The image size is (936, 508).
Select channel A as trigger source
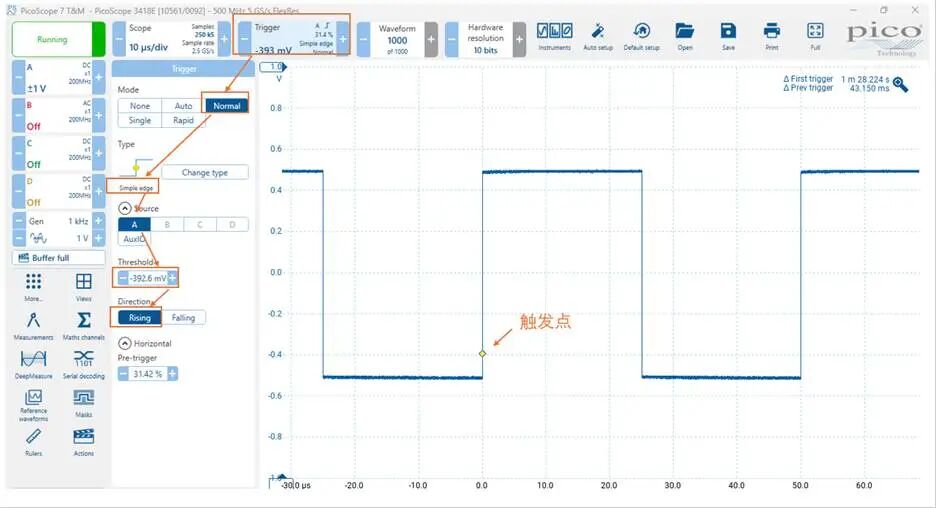(x=134, y=224)
